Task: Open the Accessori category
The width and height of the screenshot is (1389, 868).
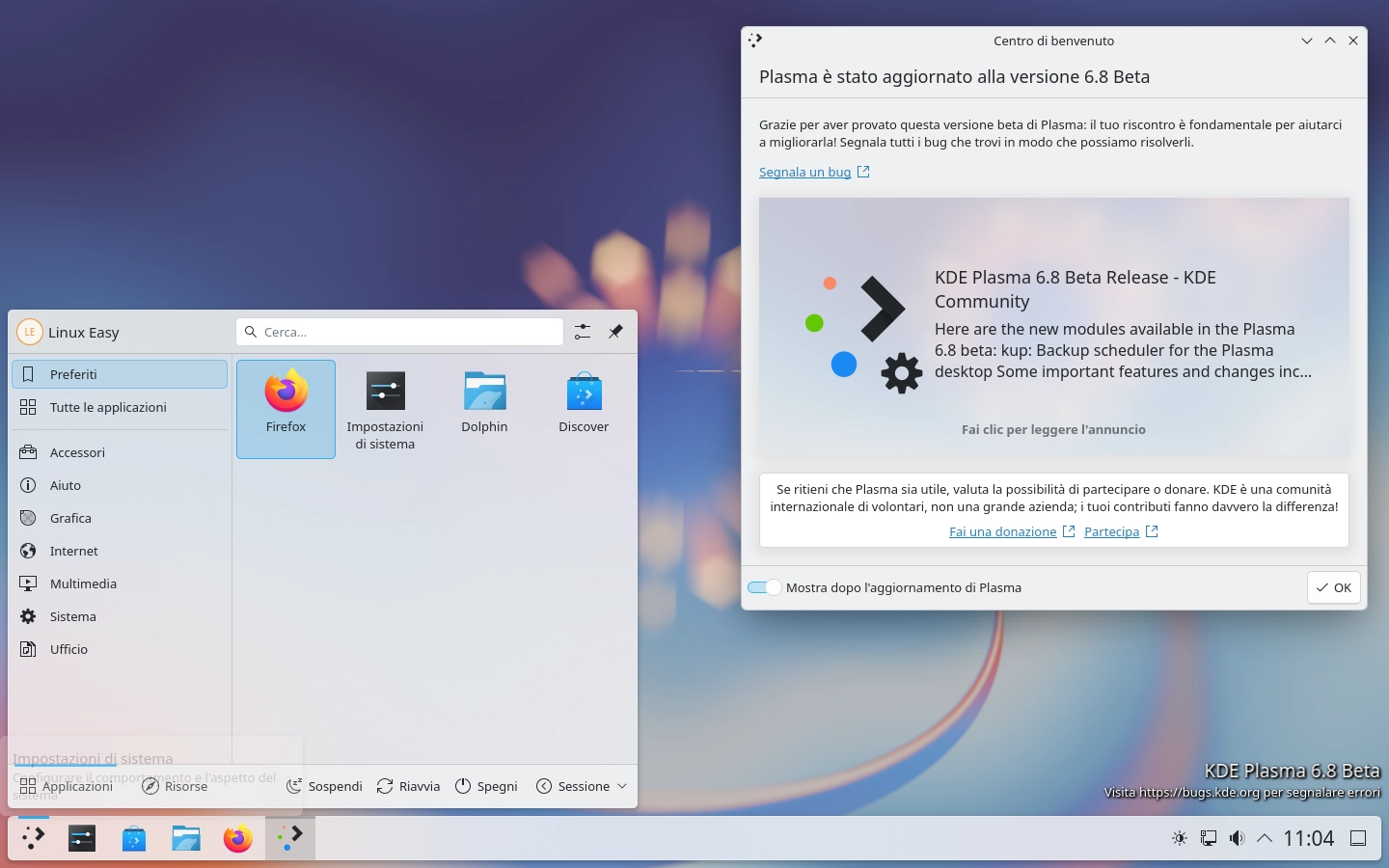Action: tap(120, 452)
